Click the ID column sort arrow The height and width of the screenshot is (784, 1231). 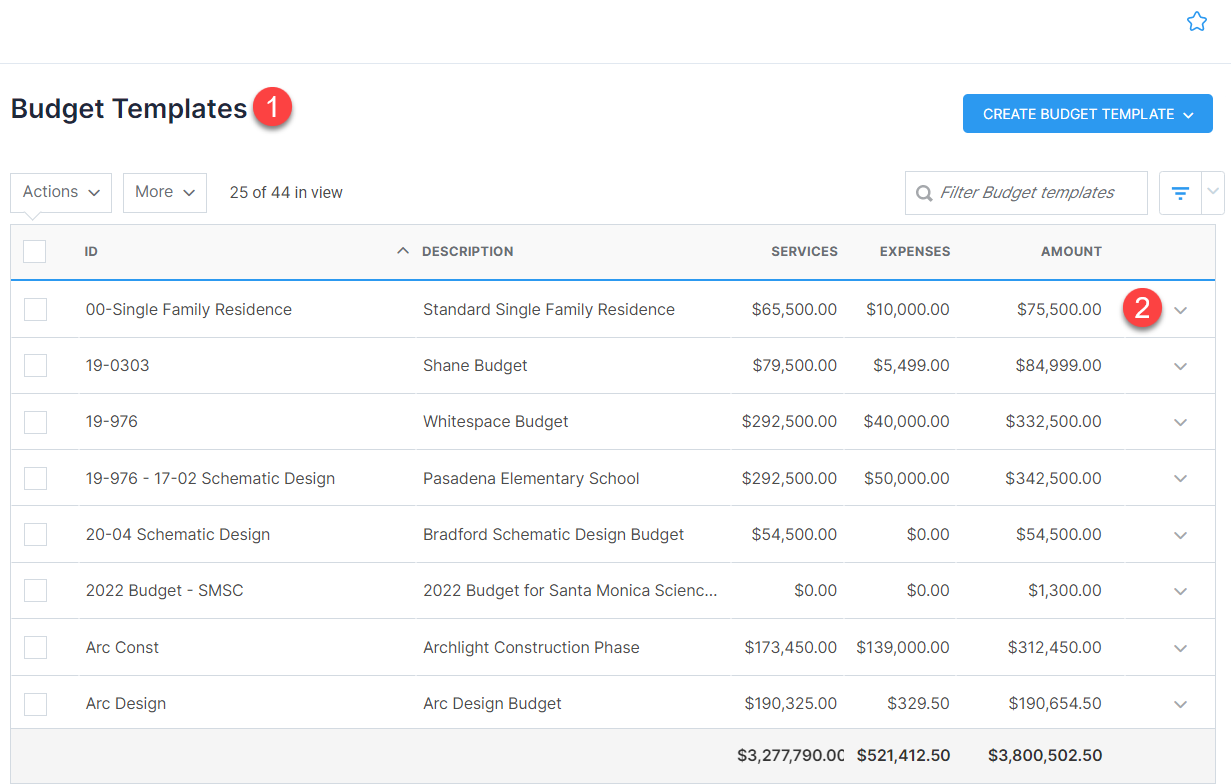coord(403,251)
